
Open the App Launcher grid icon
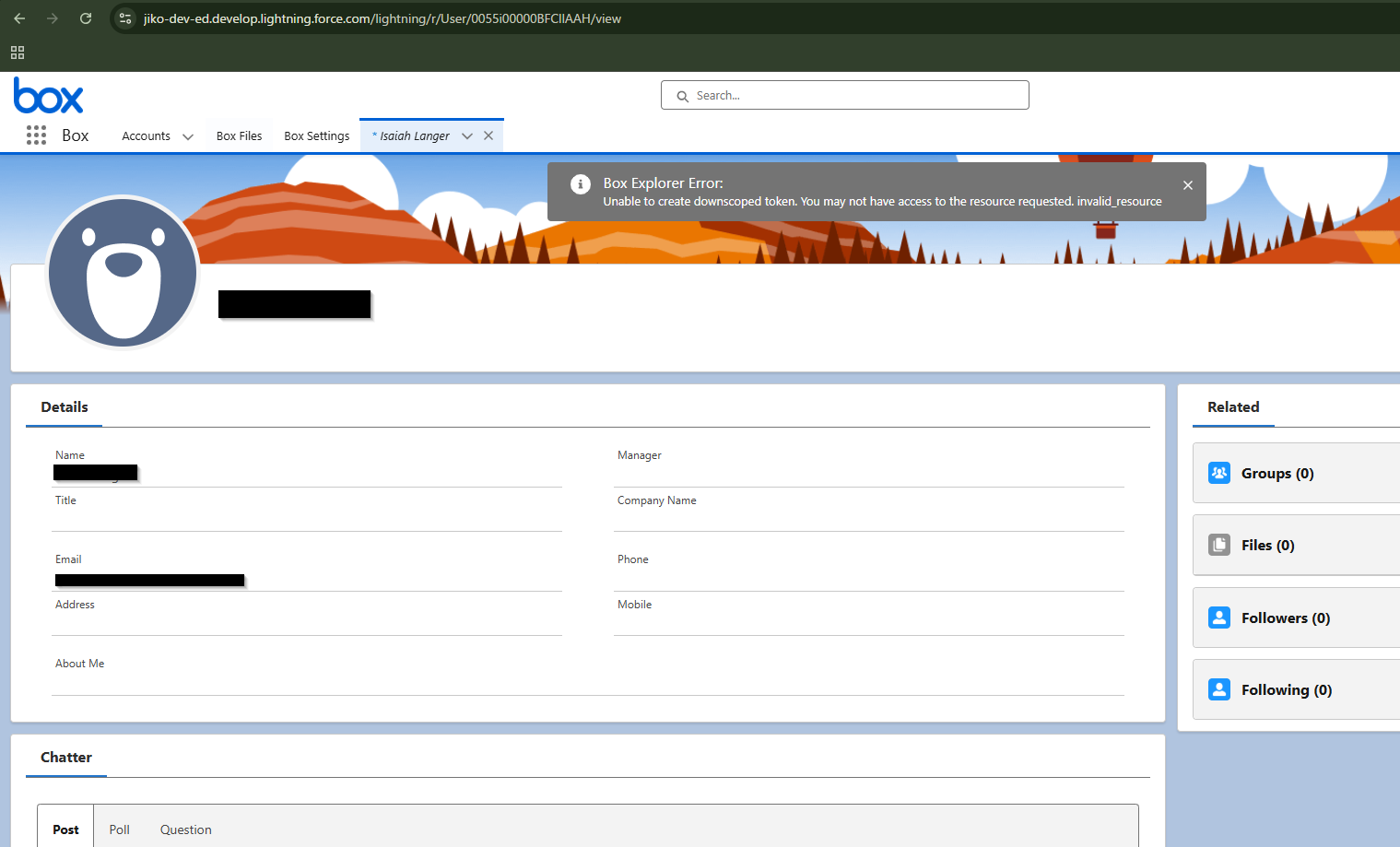(36, 135)
